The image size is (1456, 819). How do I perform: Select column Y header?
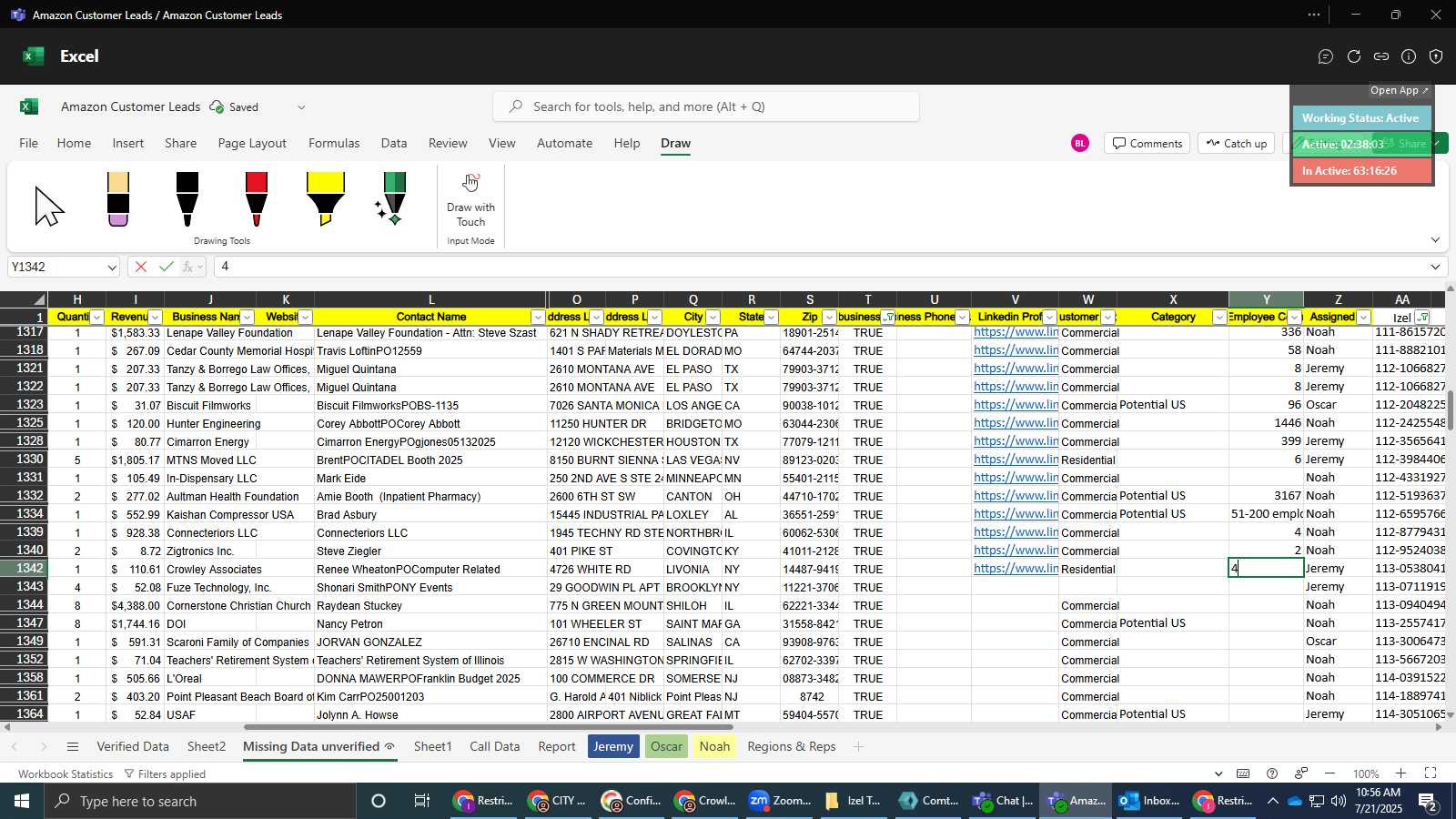tap(1266, 299)
